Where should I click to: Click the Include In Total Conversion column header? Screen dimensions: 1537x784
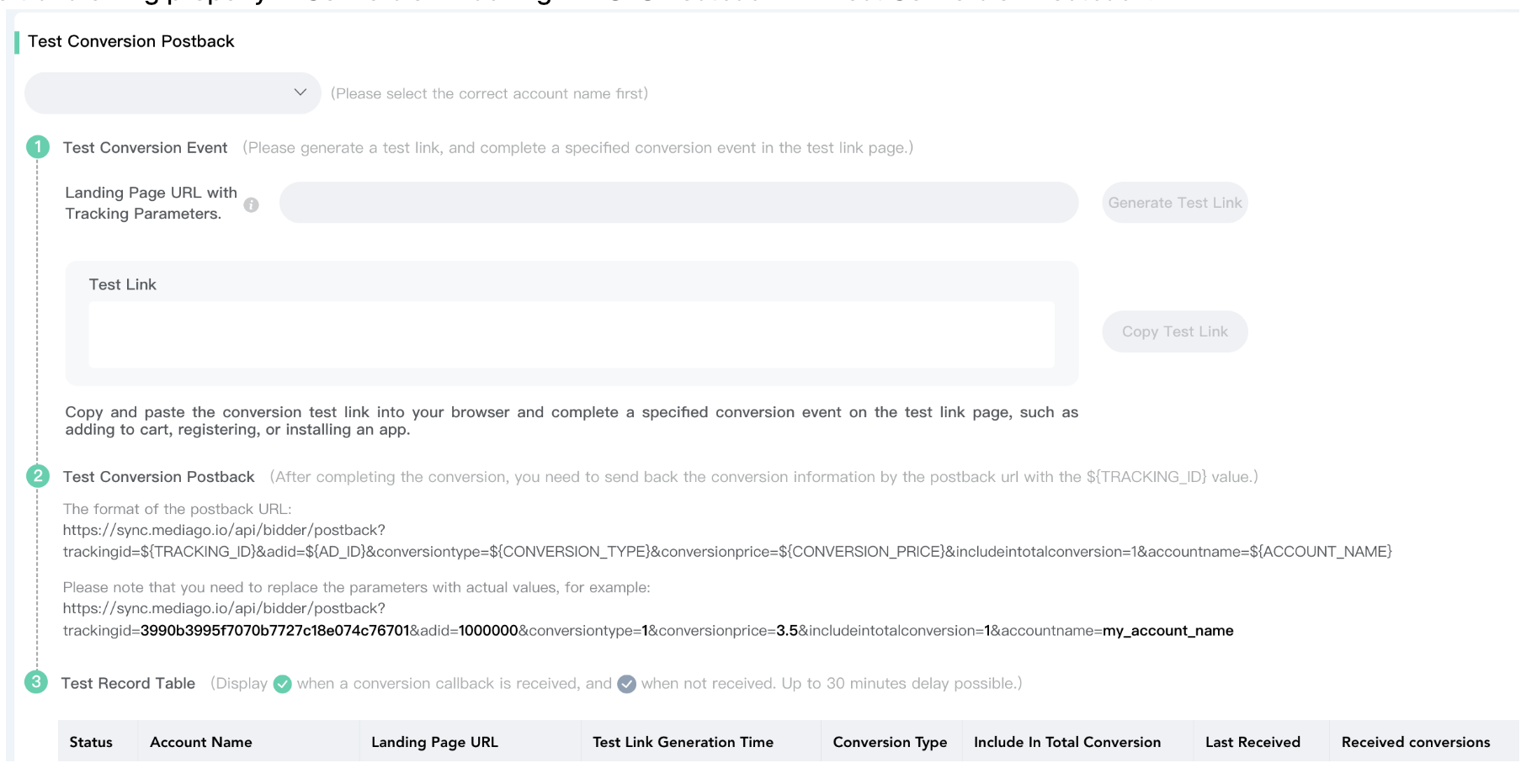pos(1067,742)
